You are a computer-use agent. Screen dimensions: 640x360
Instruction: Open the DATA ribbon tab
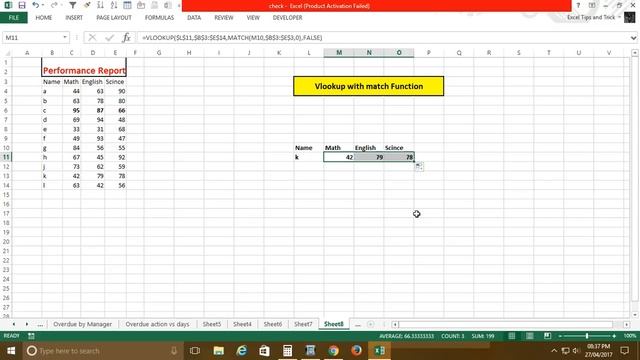tap(194, 18)
